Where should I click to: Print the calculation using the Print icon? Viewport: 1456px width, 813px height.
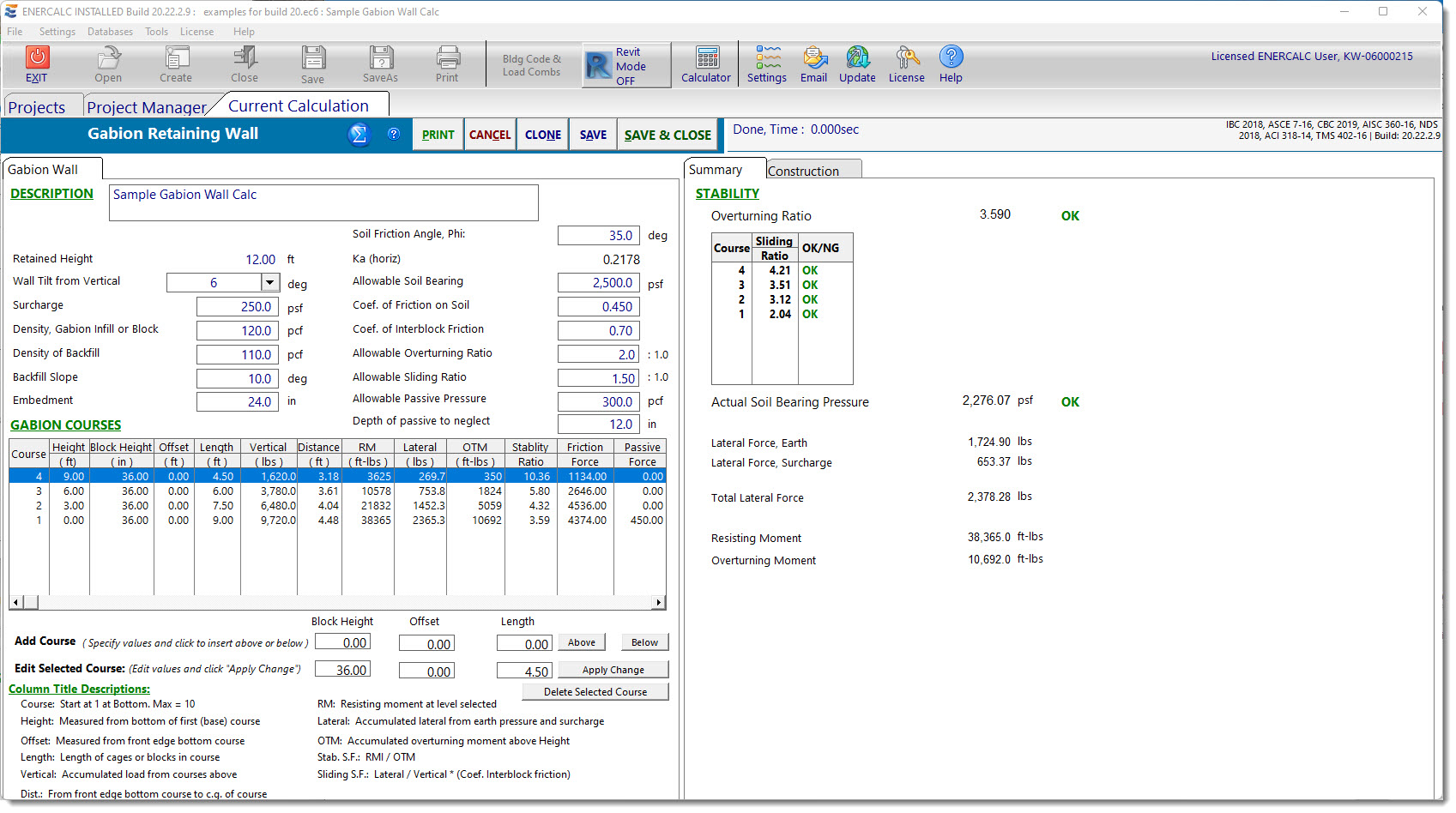click(447, 63)
